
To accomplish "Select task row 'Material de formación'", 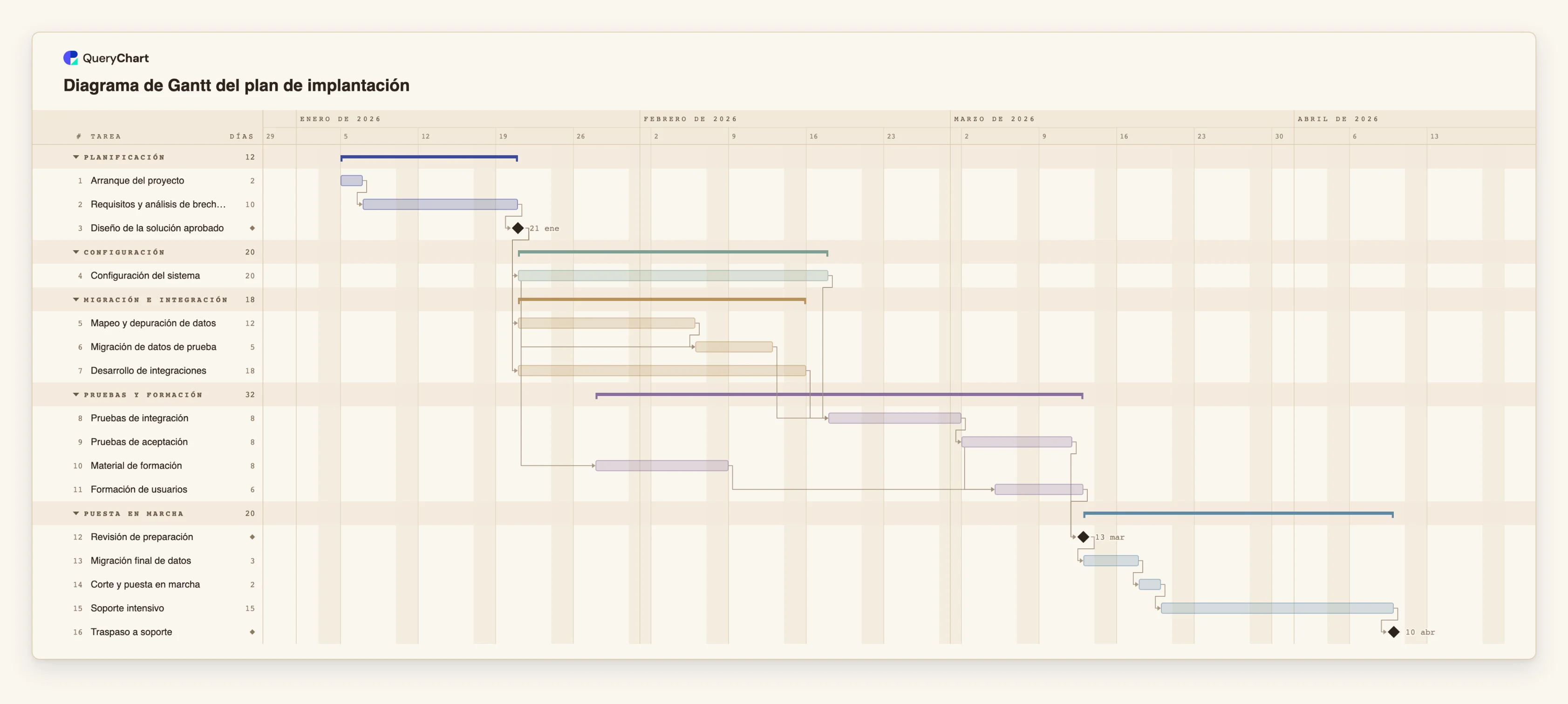I will (147, 466).
